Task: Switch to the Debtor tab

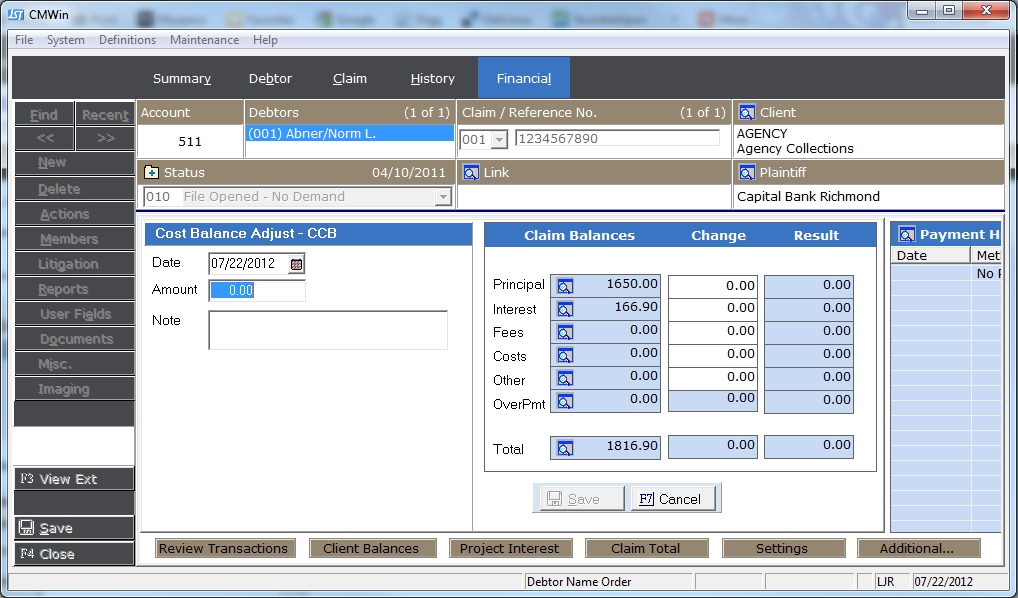Action: point(270,79)
